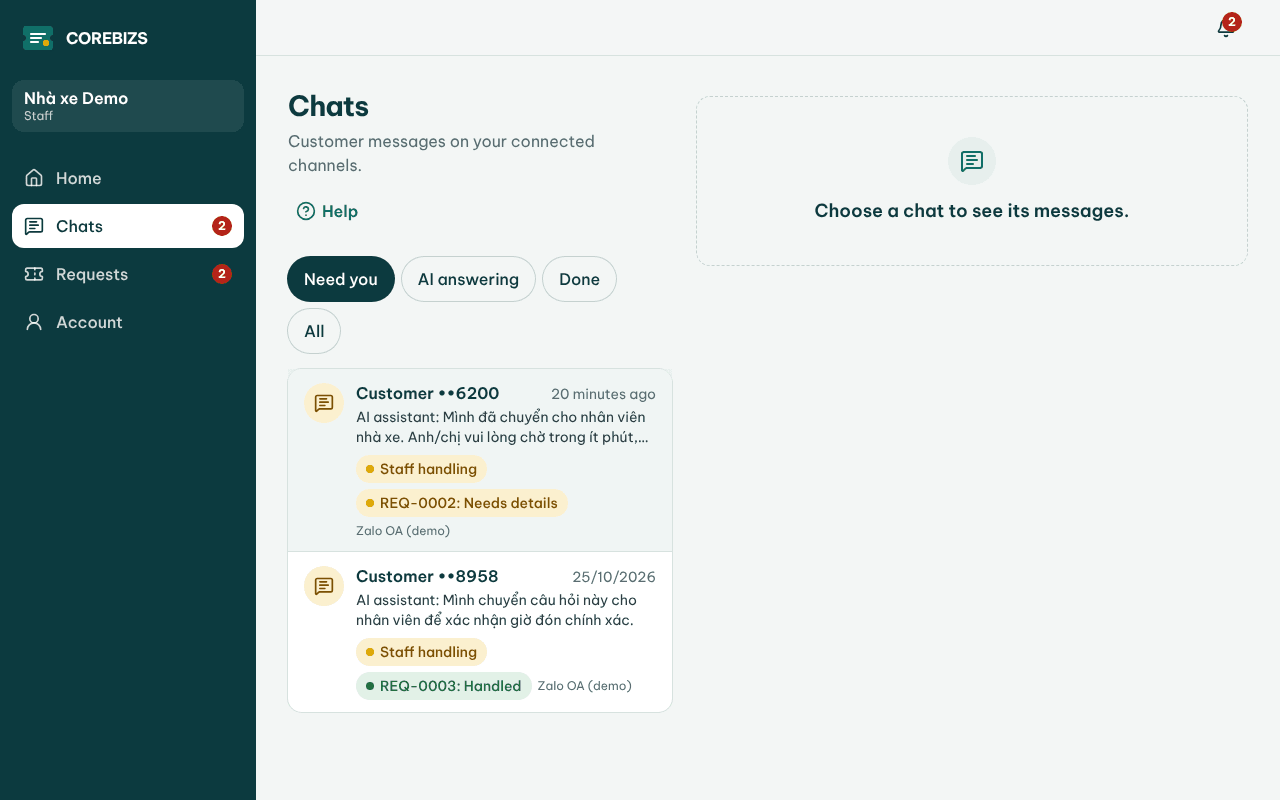
Task: Click the Requests ticket icon in sidebar
Action: (x=34, y=274)
